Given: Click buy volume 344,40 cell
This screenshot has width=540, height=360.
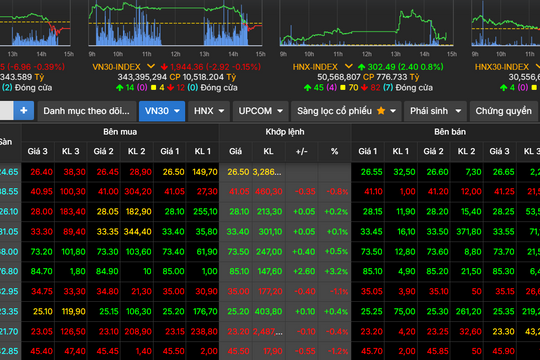Looking at the screenshot, I should 137,232.
